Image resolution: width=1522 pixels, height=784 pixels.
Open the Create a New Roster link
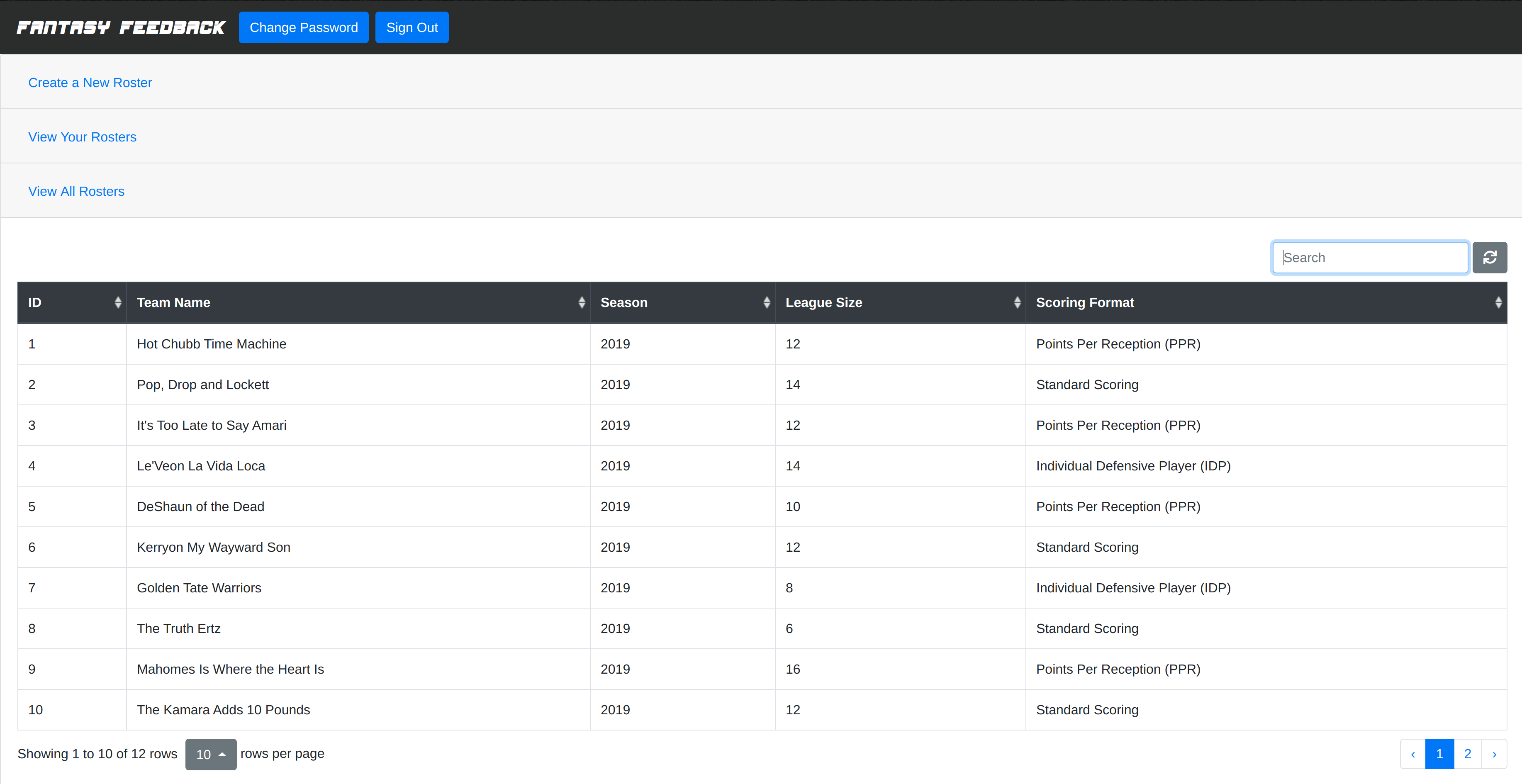90,83
